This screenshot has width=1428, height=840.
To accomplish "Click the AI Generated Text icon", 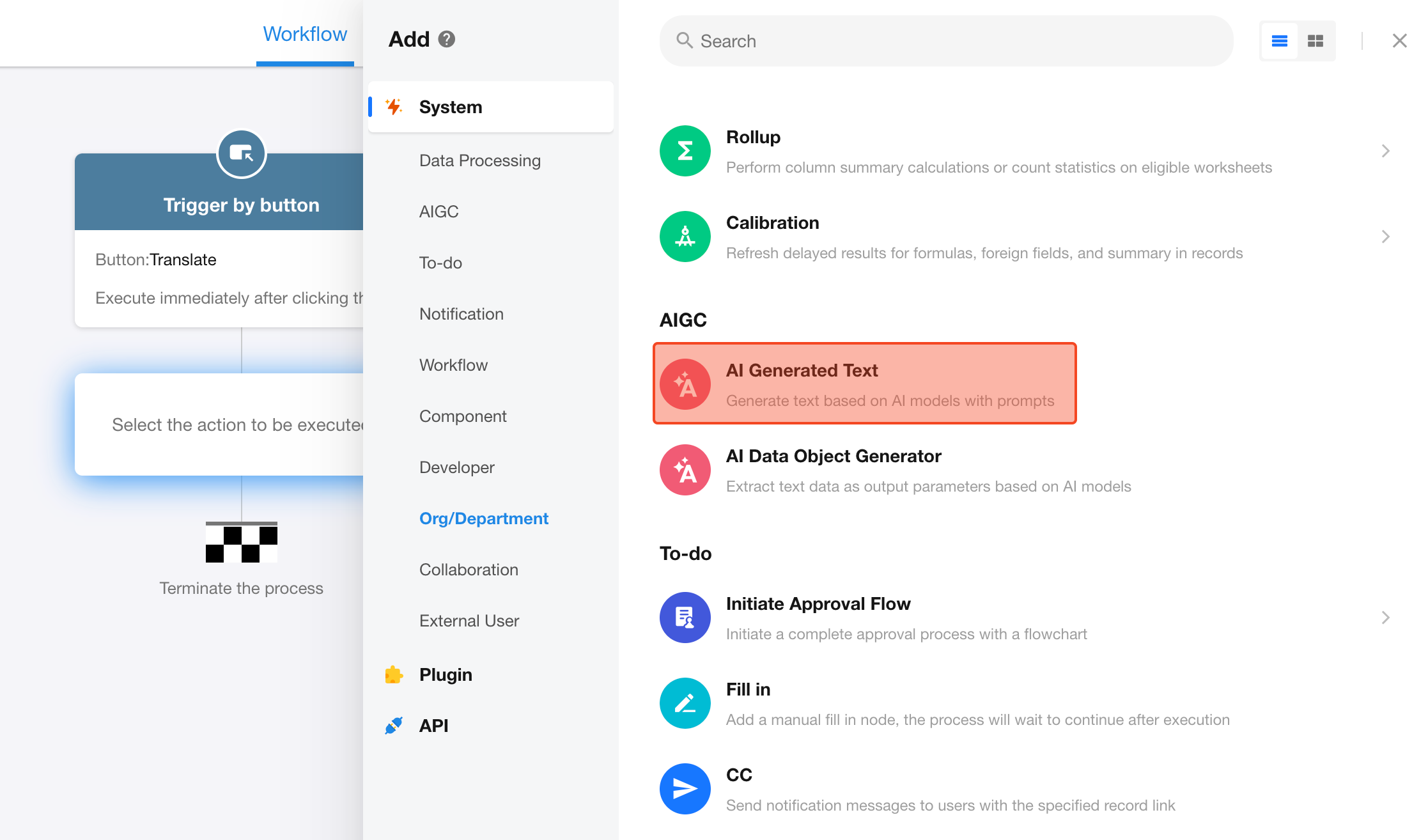I will [x=685, y=384].
